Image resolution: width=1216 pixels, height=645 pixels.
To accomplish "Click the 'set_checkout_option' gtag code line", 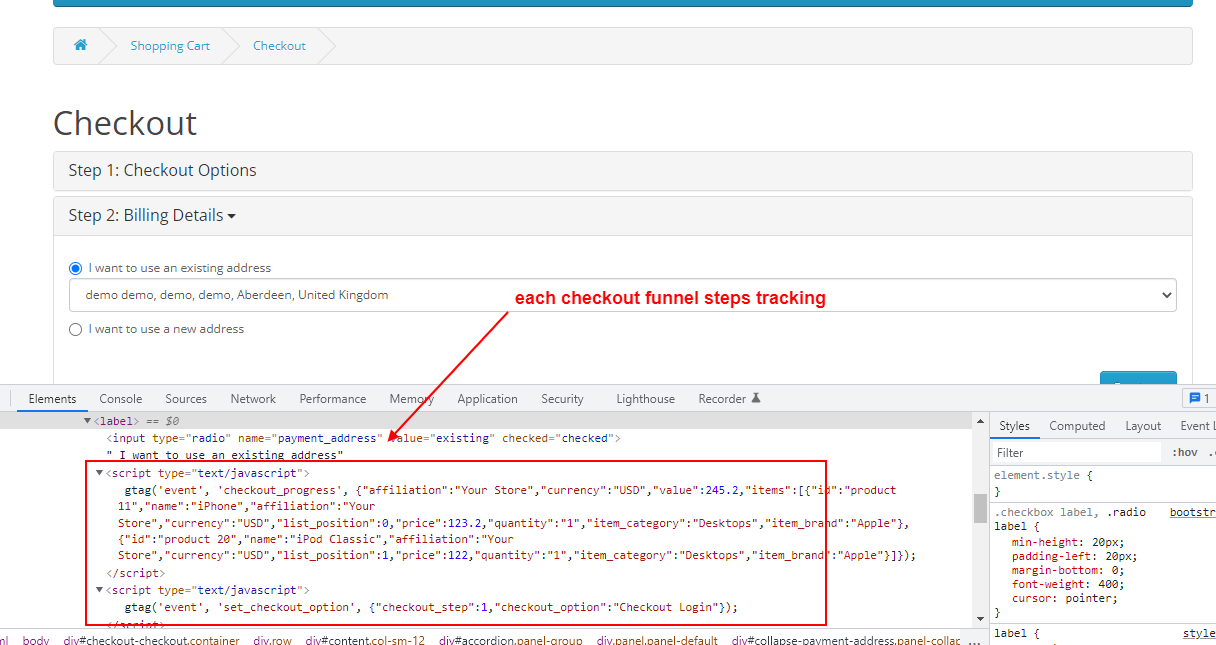I will (431, 607).
